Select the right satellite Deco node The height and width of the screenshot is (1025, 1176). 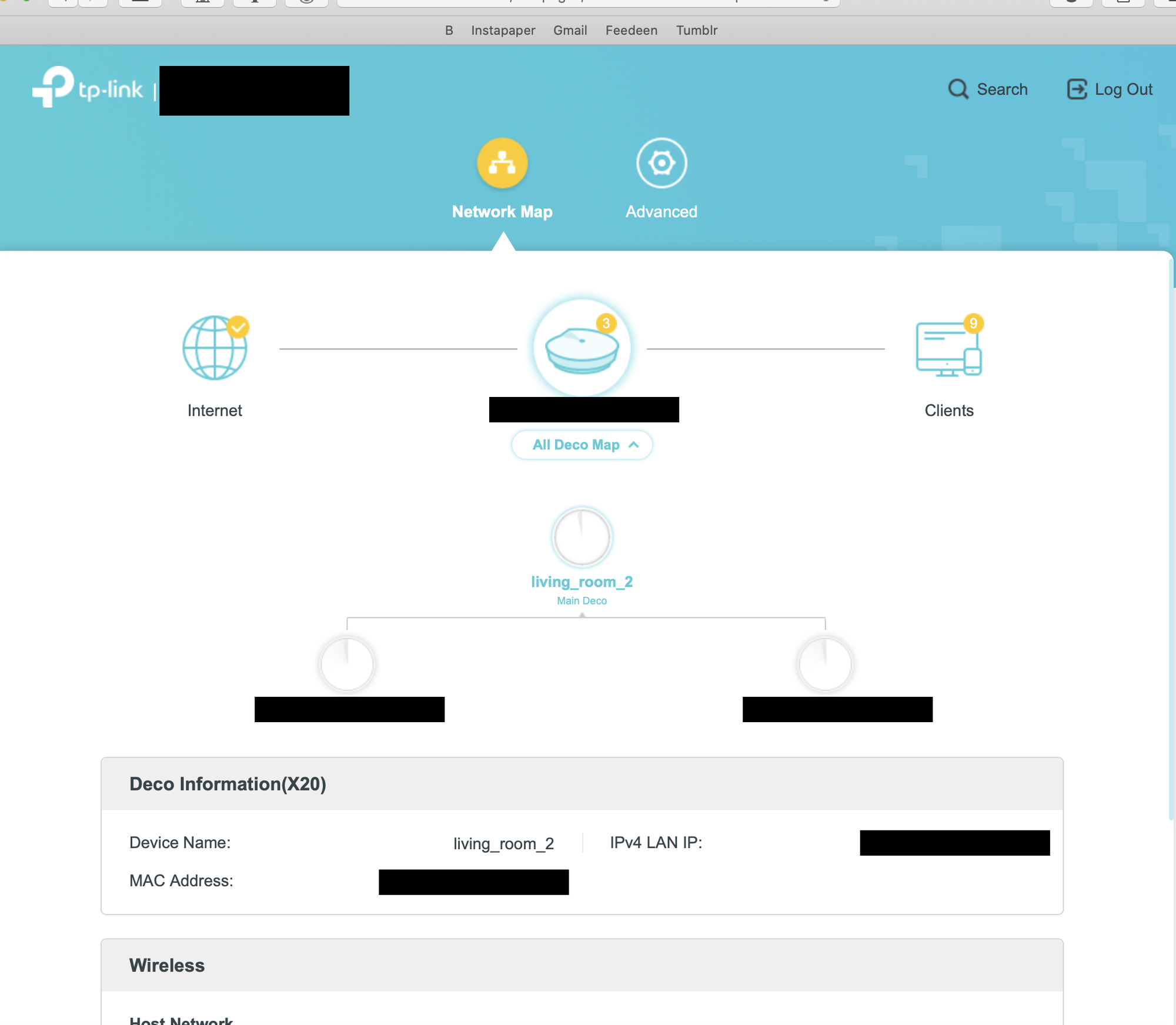click(825, 664)
